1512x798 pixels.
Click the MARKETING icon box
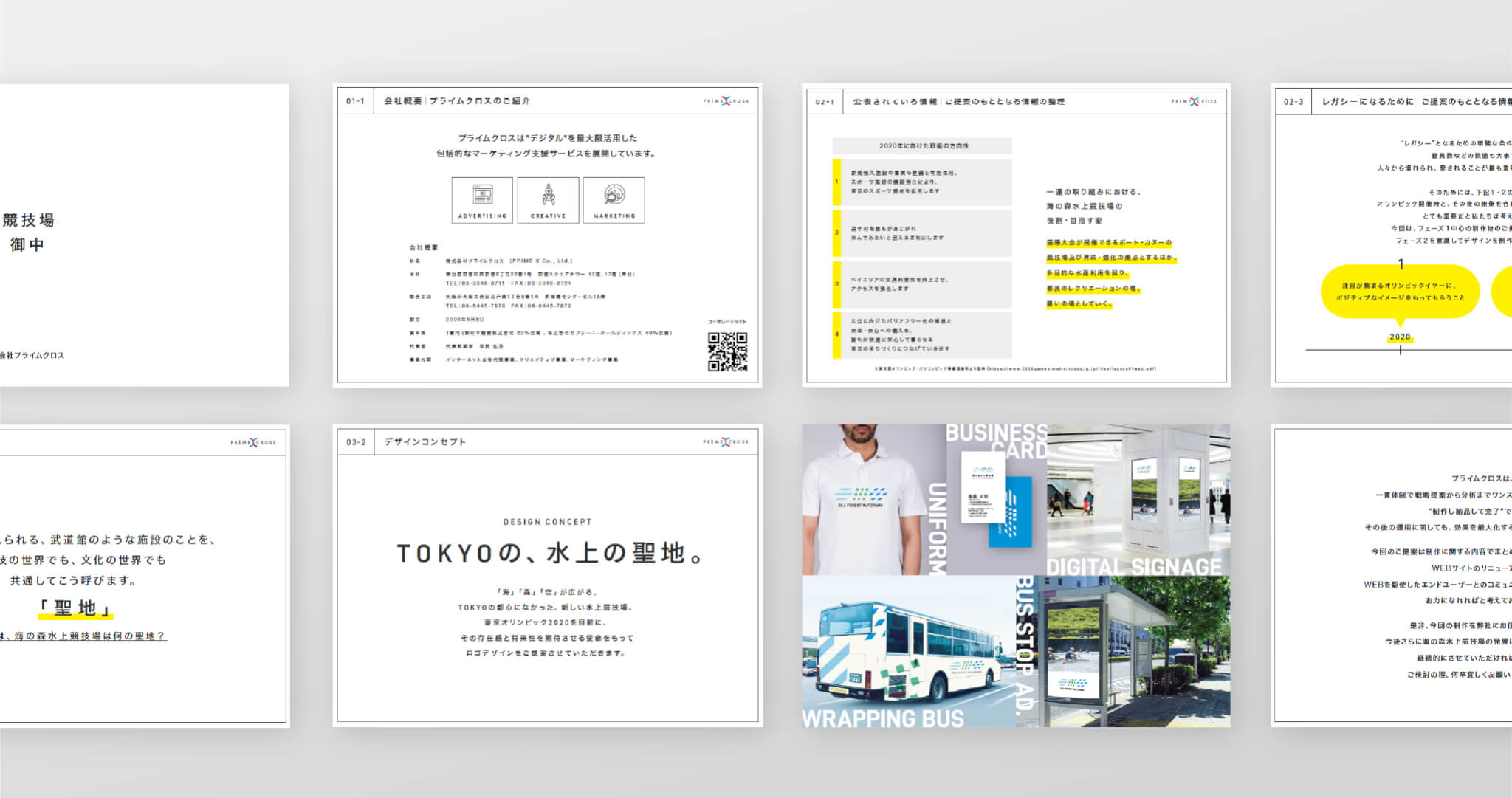[x=614, y=200]
